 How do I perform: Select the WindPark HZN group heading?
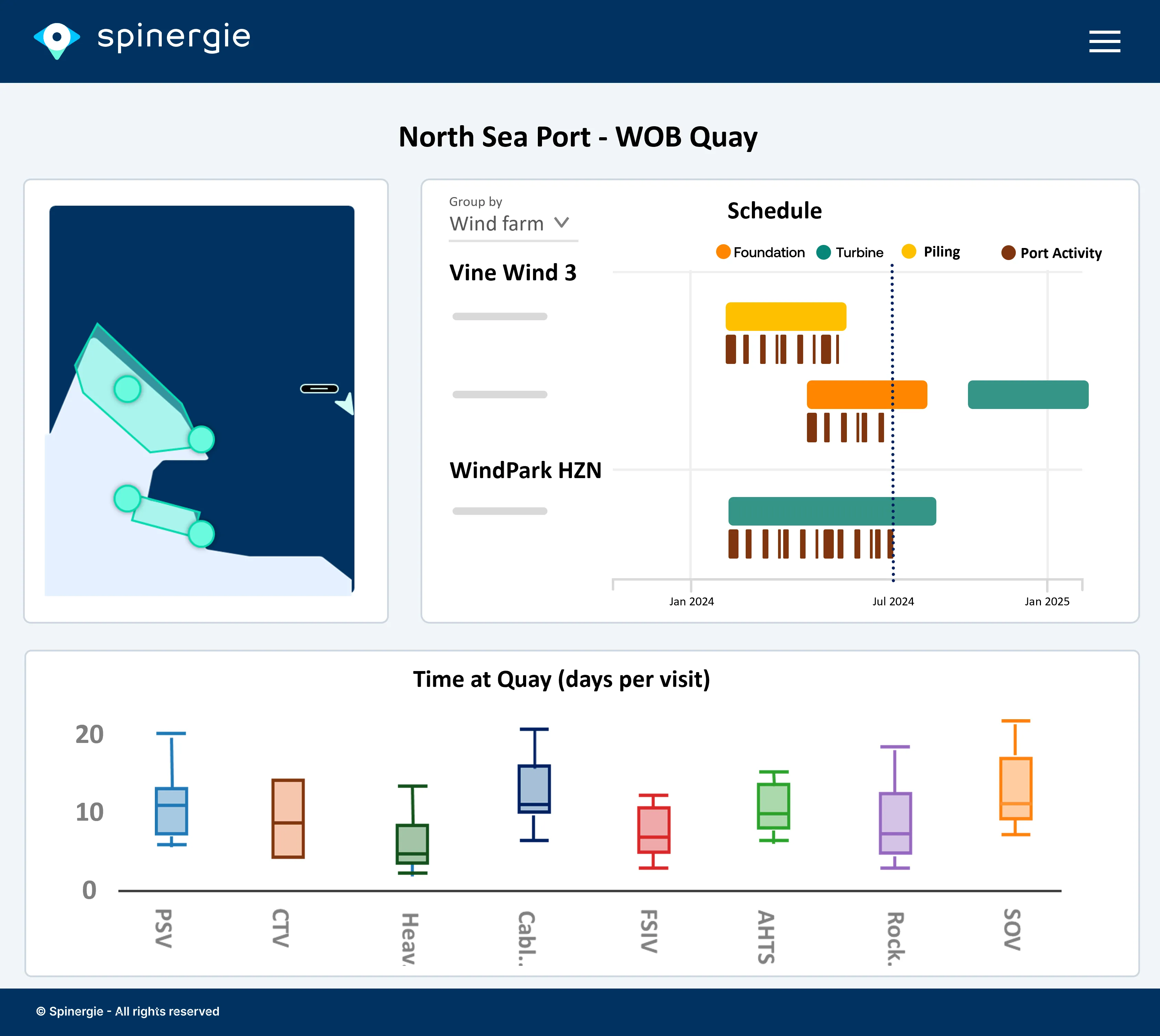click(525, 470)
